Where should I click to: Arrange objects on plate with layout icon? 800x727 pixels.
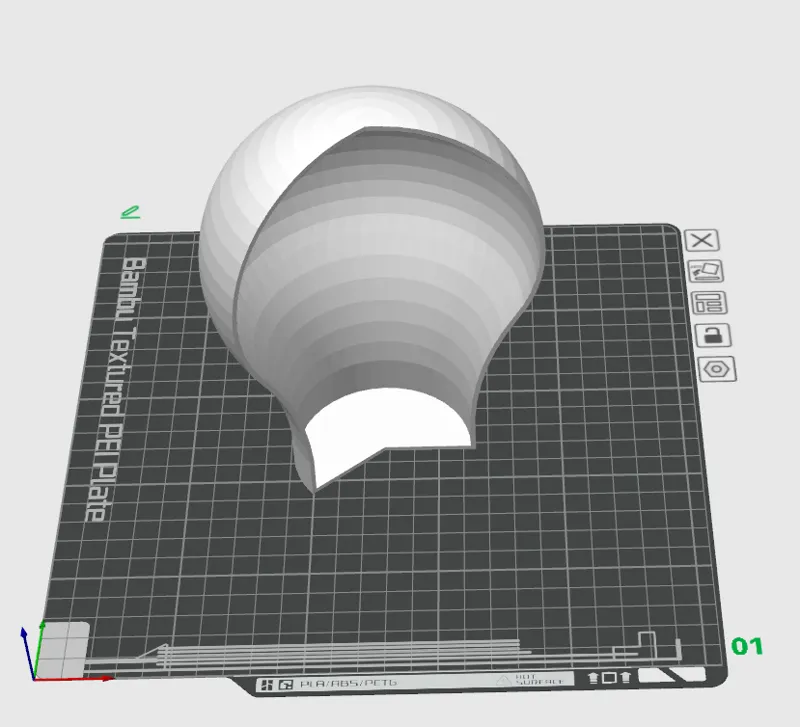coord(709,303)
